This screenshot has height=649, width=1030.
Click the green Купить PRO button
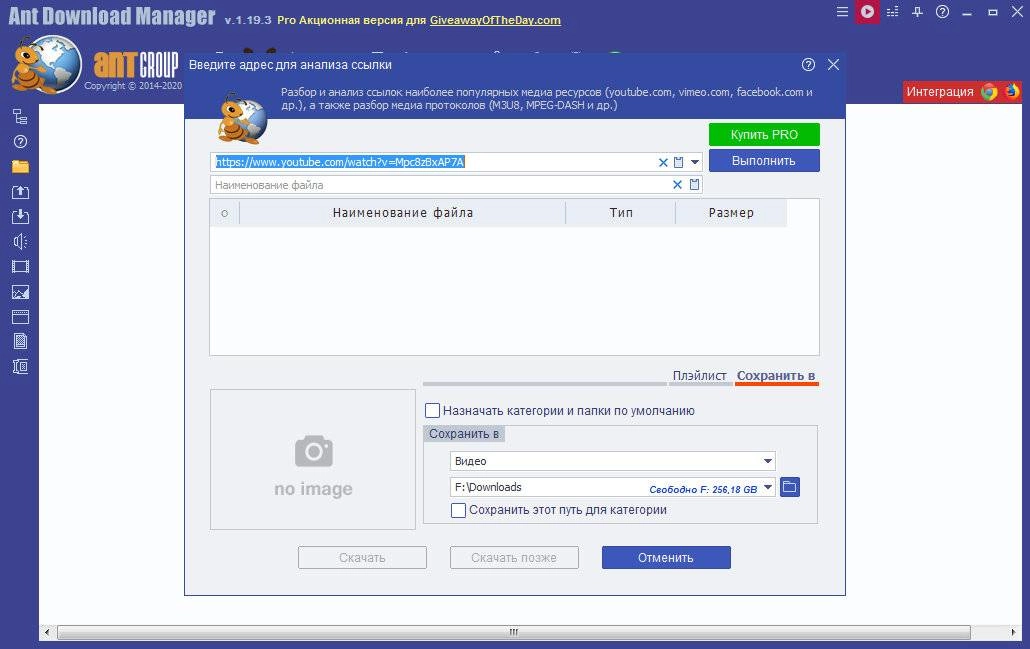(764, 135)
